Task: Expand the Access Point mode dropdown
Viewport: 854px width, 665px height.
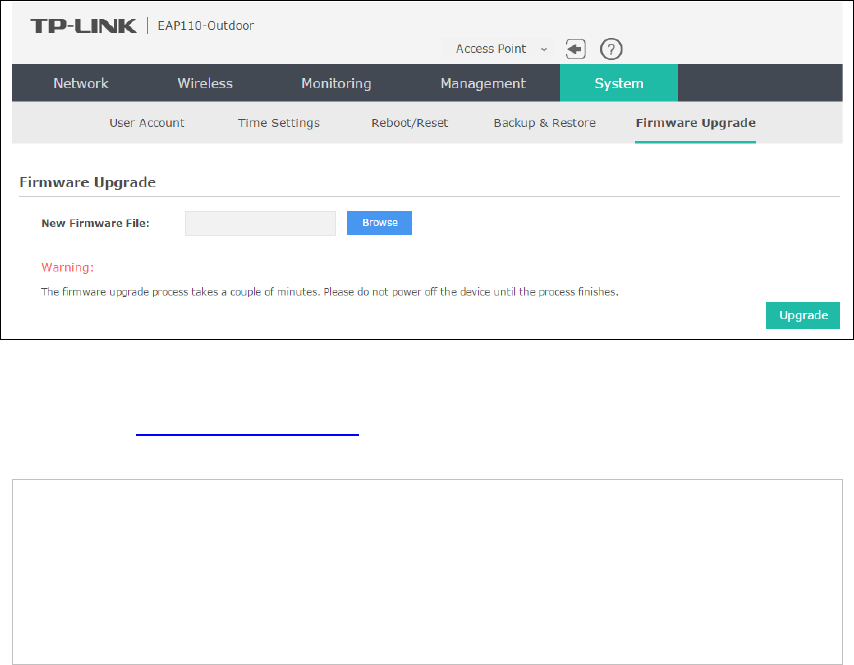Action: (498, 49)
